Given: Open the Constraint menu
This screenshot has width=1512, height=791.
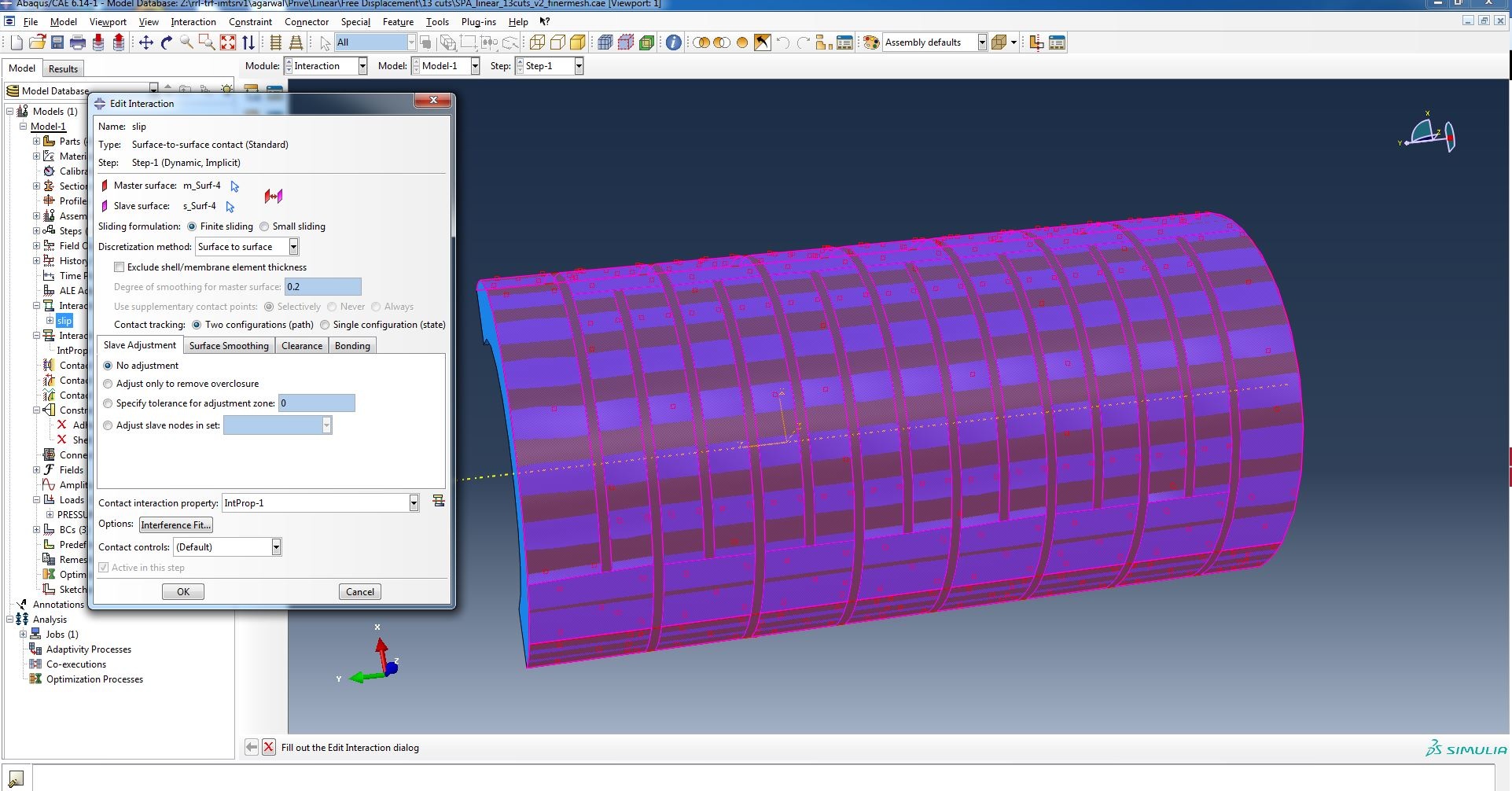Looking at the screenshot, I should [250, 22].
